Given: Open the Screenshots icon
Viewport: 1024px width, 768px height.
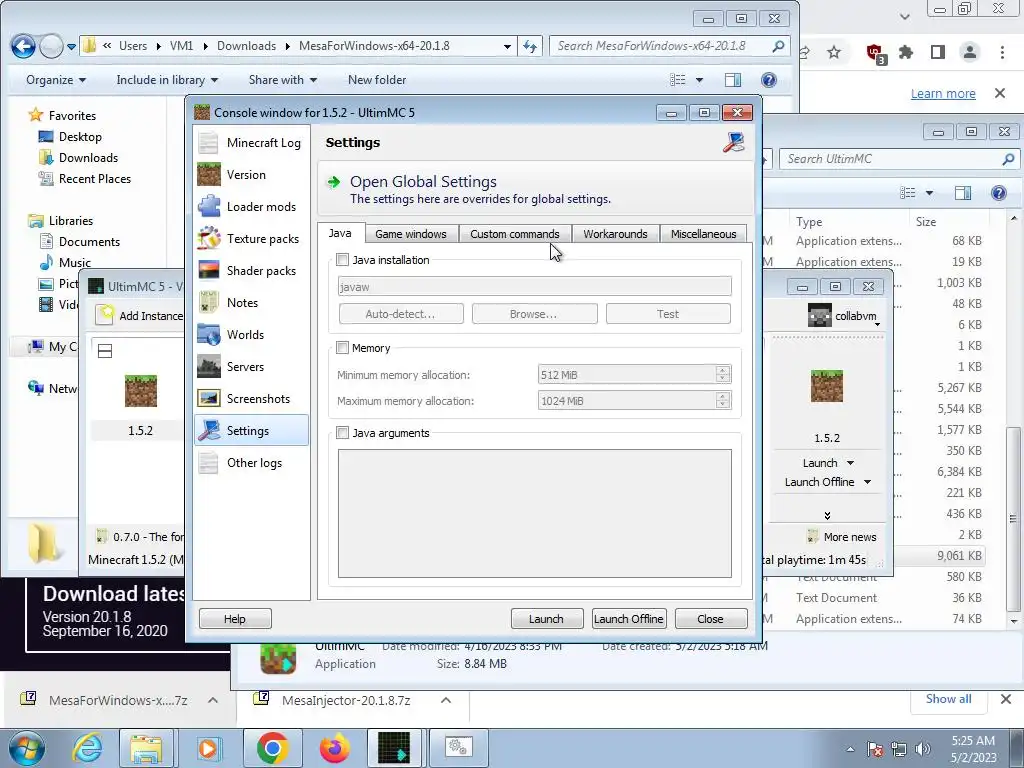Looking at the screenshot, I should pyautogui.click(x=208, y=398).
